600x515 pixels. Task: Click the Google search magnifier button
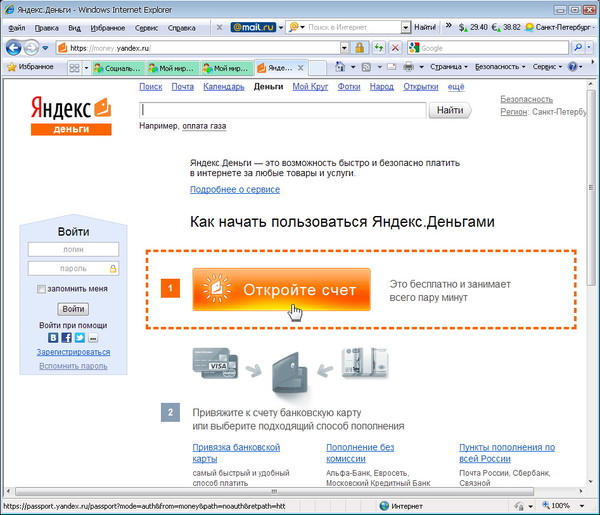point(578,48)
